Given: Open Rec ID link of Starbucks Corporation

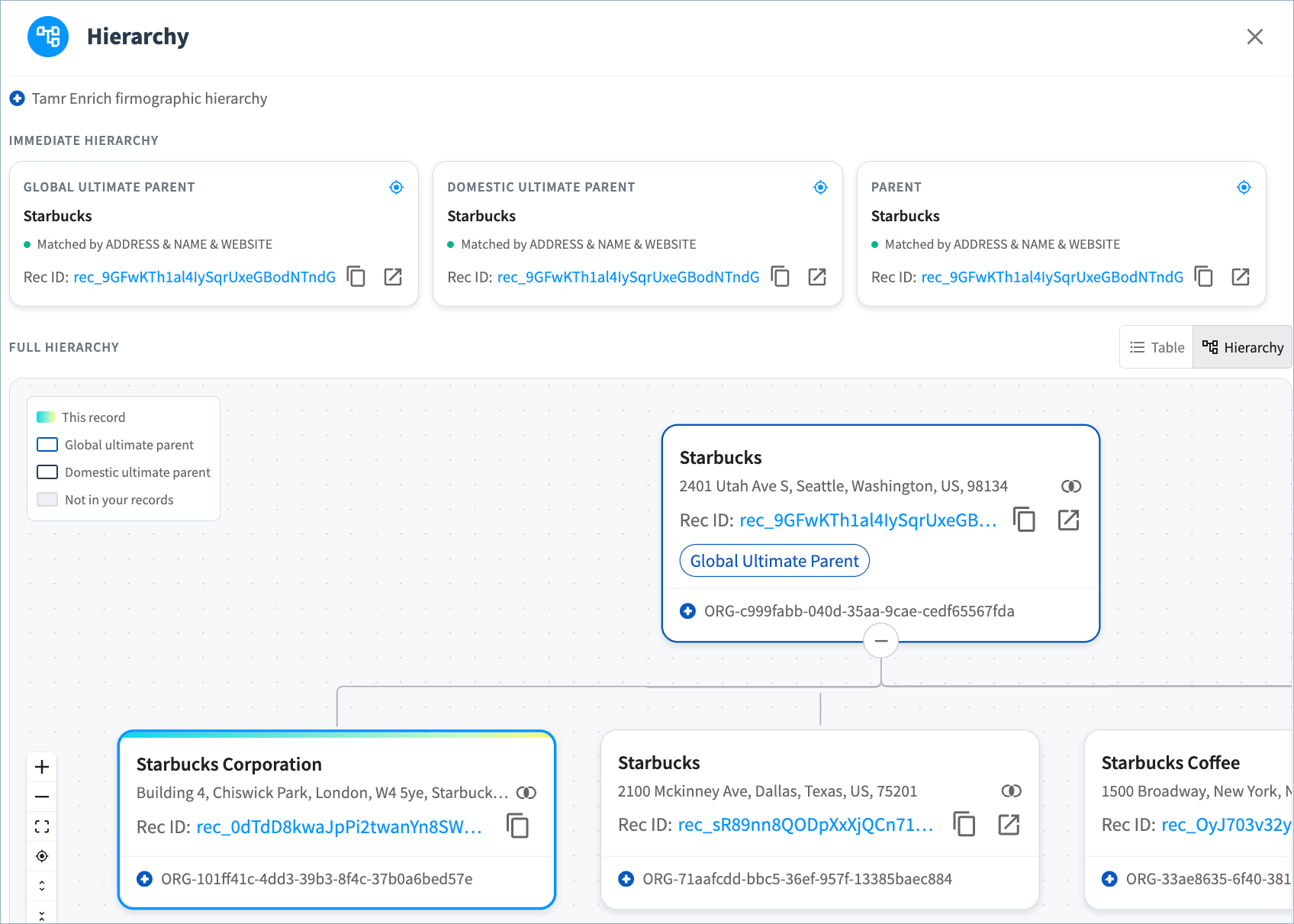Looking at the screenshot, I should click(340, 827).
